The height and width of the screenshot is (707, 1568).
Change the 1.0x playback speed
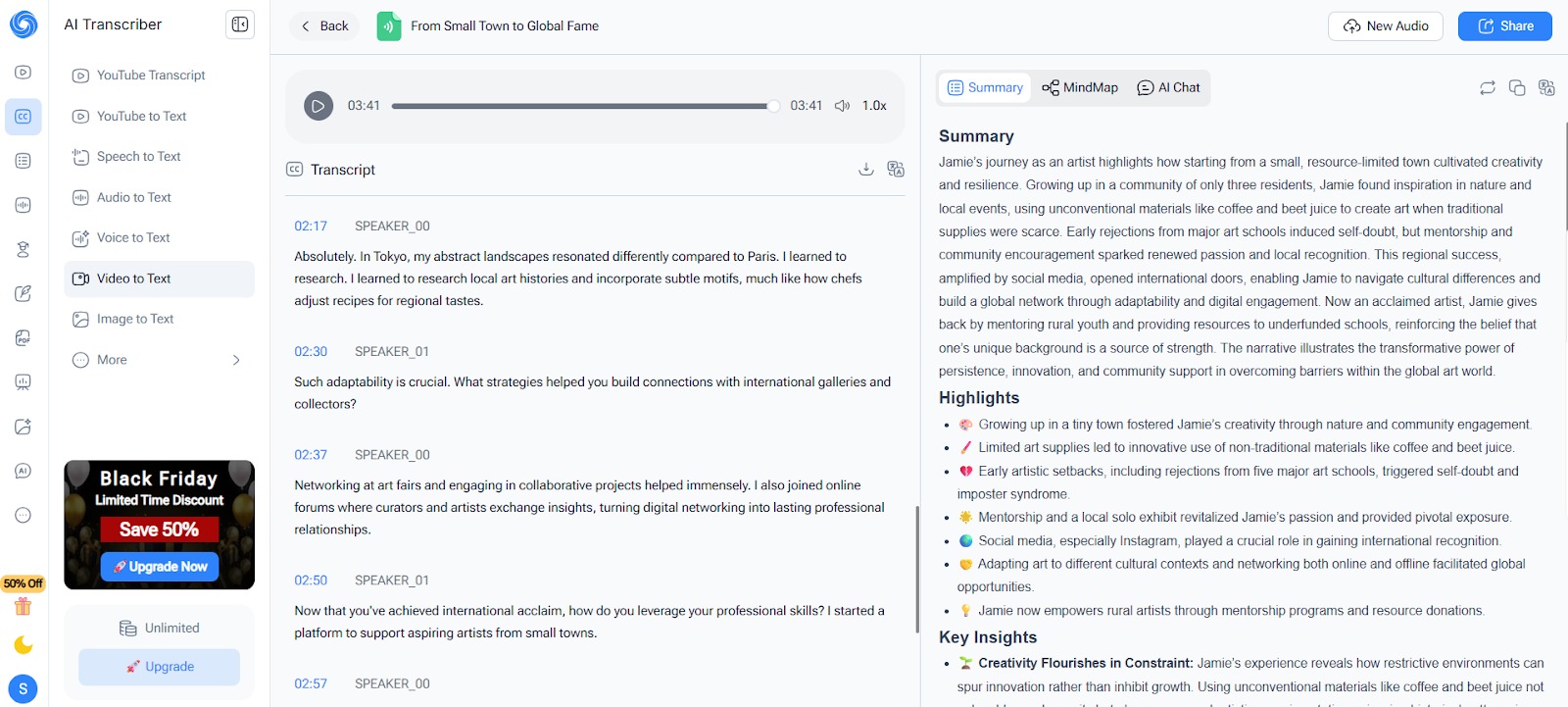pos(874,106)
